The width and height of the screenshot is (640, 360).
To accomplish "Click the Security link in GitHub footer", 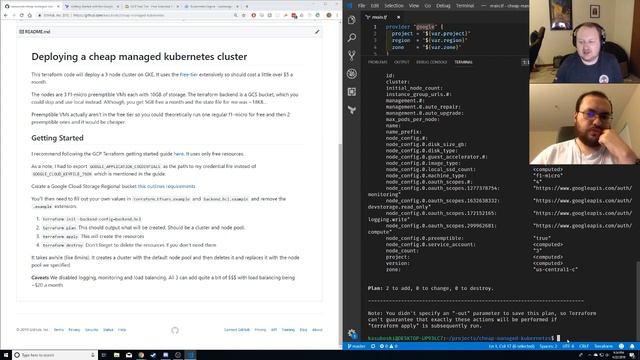I will [x=91, y=330].
